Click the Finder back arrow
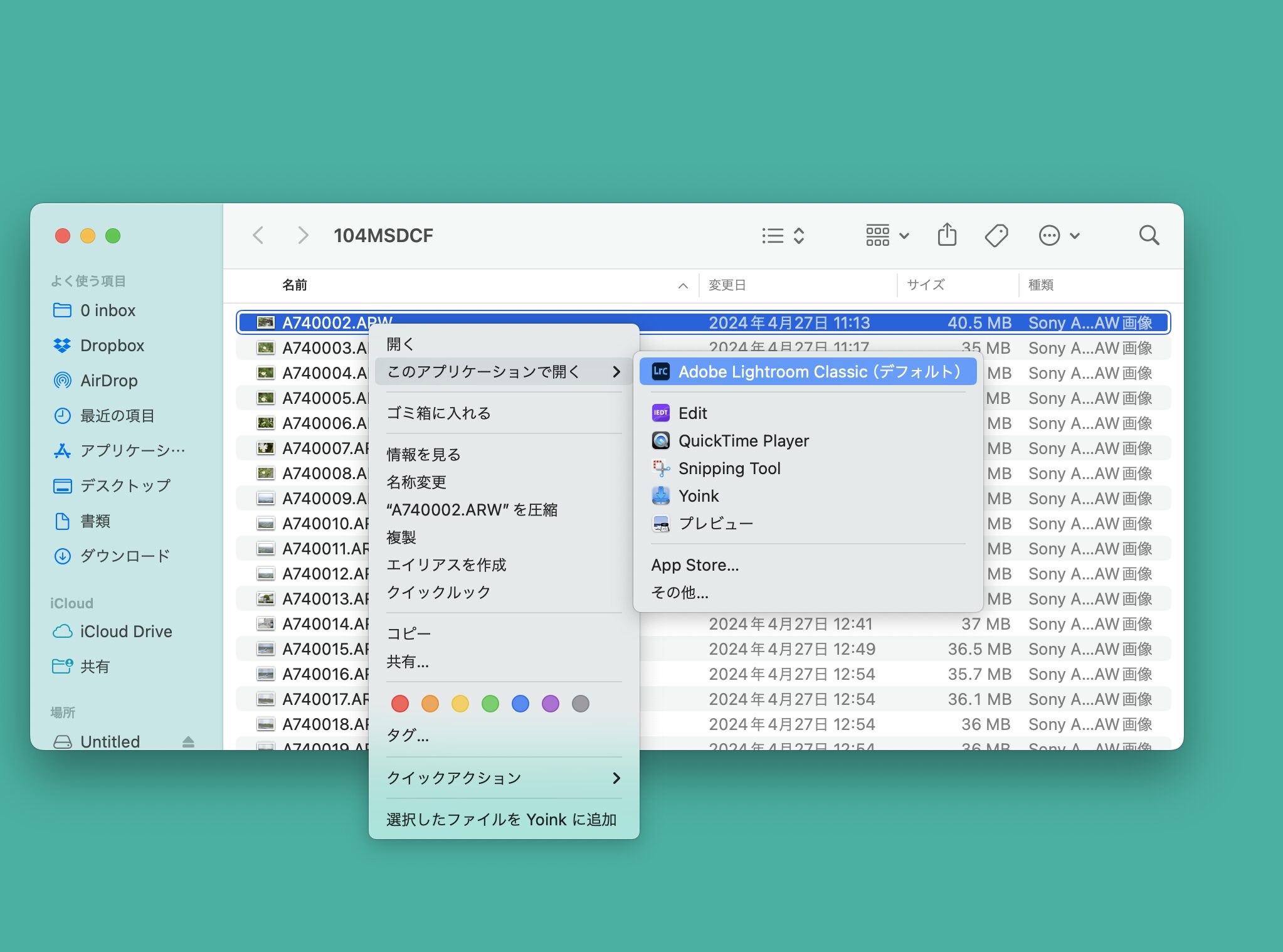 (x=258, y=235)
